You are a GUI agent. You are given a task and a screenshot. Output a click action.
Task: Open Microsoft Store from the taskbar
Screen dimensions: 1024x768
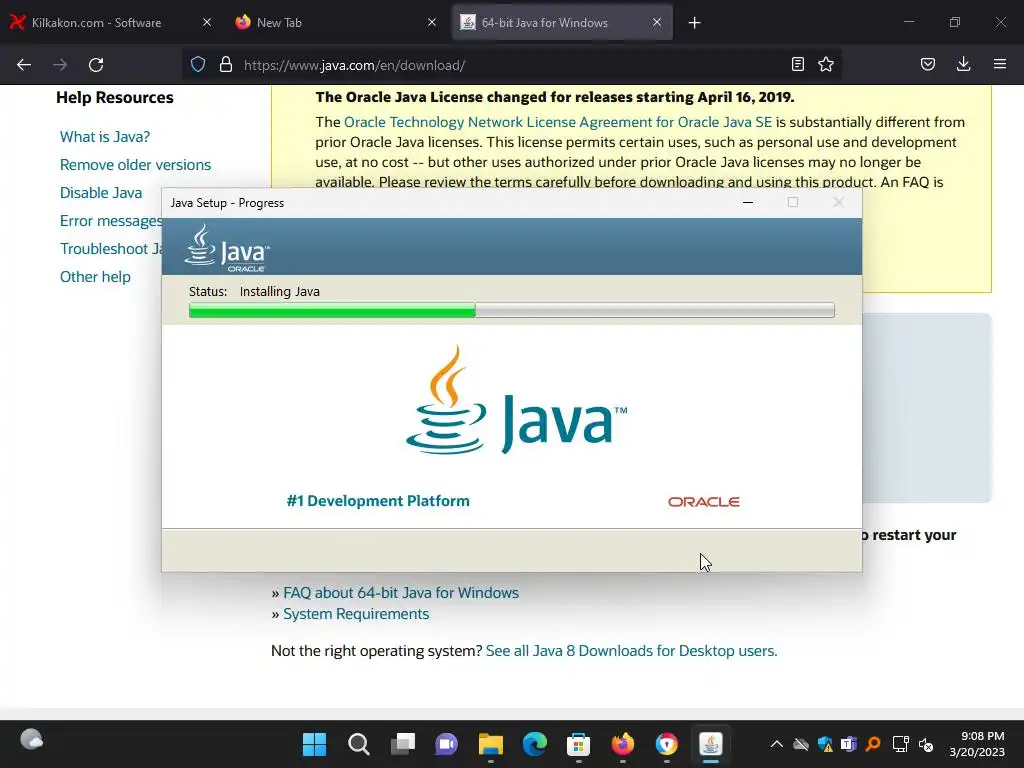(x=579, y=744)
